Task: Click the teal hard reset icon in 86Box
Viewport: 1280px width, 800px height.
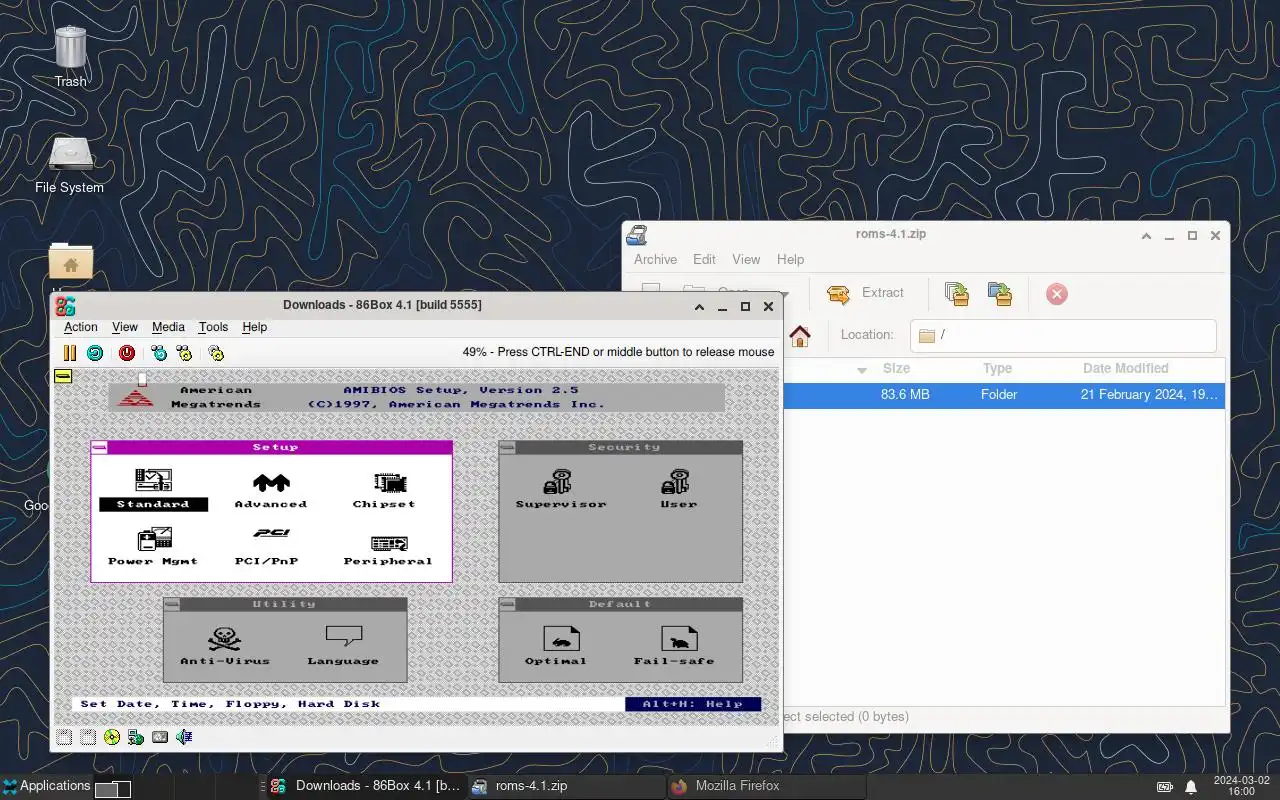Action: [x=95, y=352]
